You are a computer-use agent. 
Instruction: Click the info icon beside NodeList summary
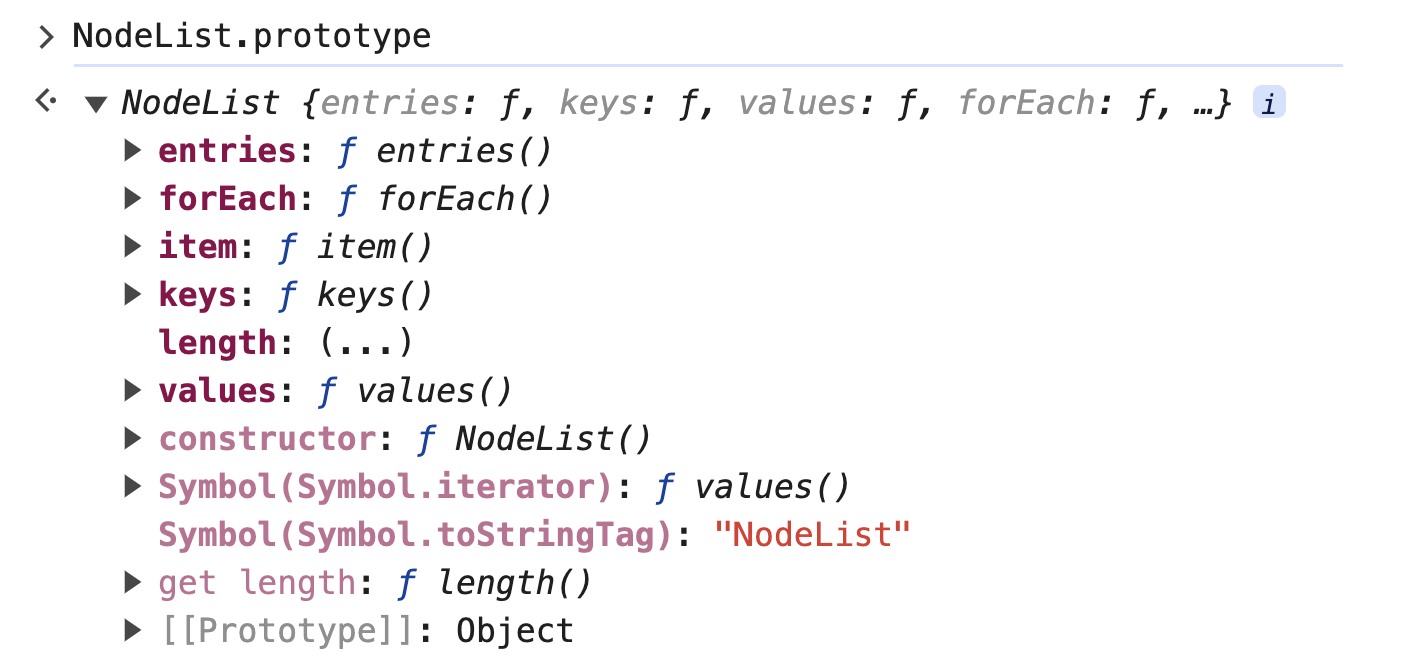coord(1269,103)
